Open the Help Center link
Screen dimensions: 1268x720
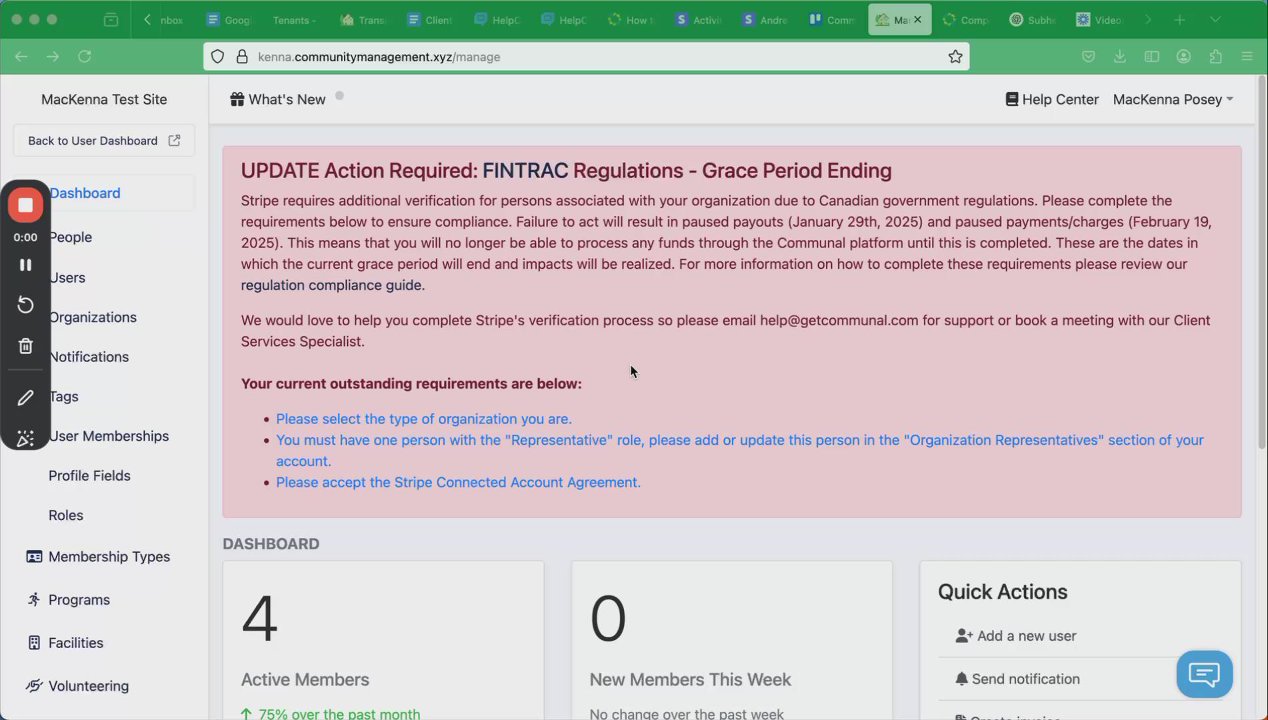[x=1052, y=99]
